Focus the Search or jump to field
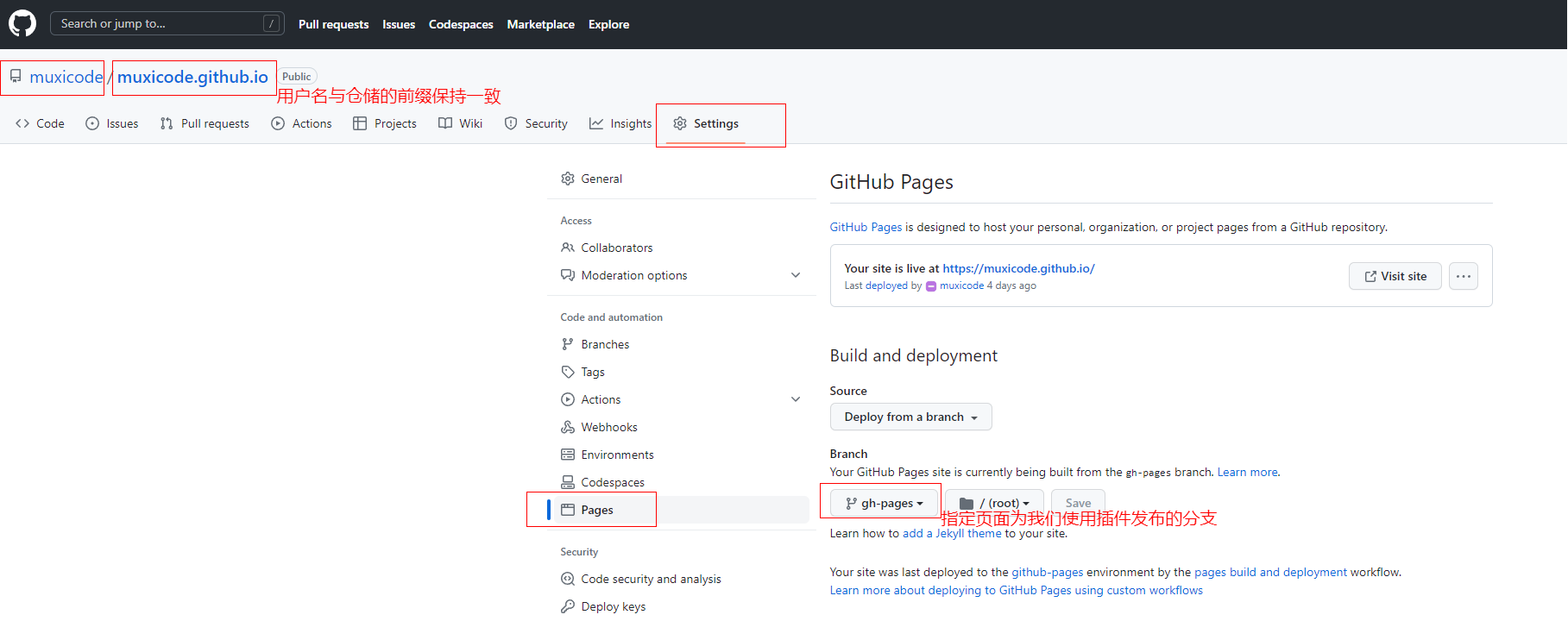 pos(160,23)
